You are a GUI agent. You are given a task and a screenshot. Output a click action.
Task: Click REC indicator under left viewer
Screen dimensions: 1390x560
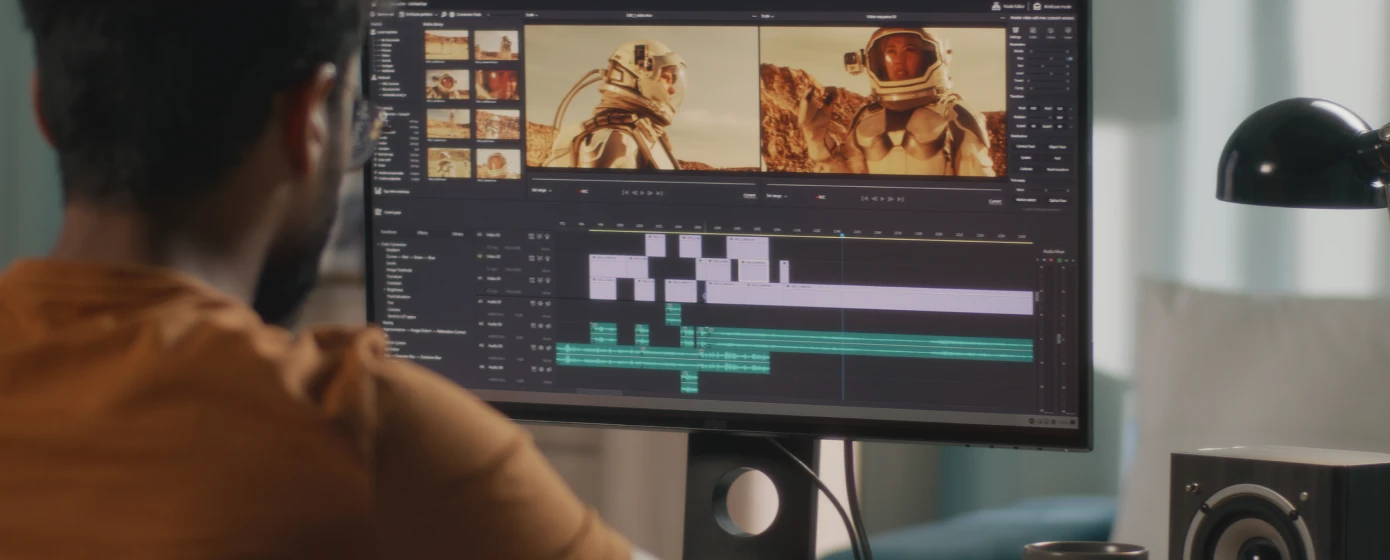pos(584,191)
